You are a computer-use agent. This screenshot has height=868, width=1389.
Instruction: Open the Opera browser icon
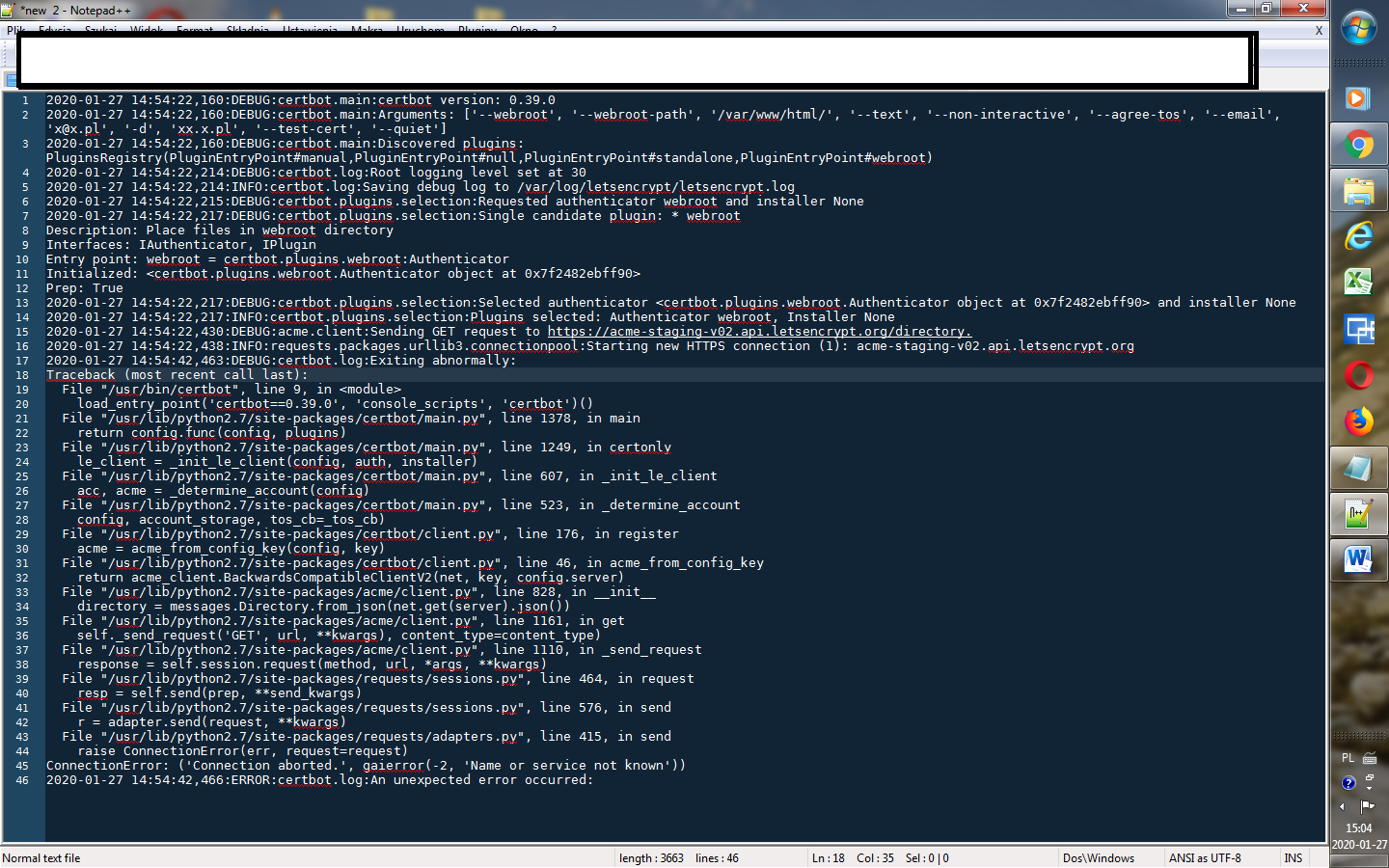click(1358, 375)
